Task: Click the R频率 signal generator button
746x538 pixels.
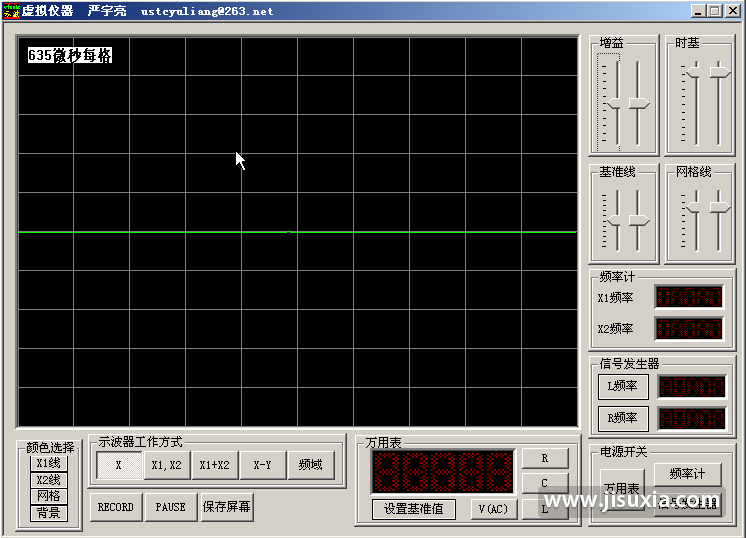Action: (x=623, y=418)
